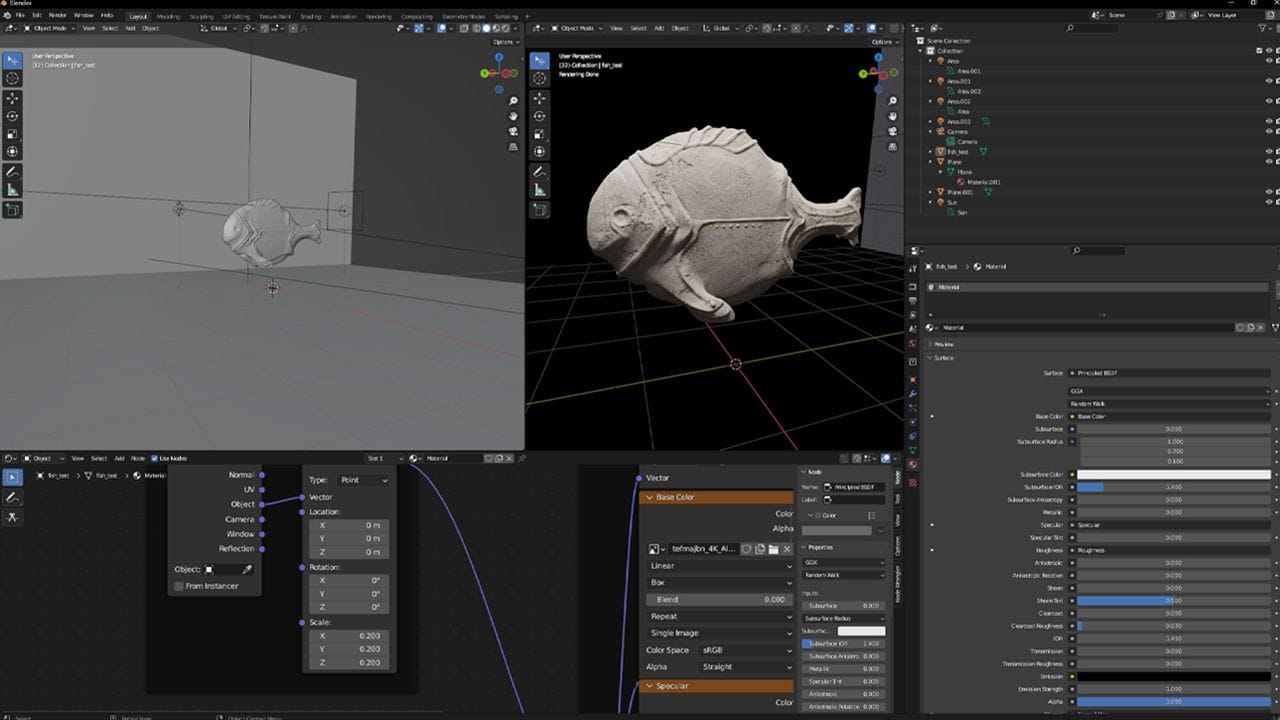Screen dimensions: 1280x720
Task: Open the Mapping Type dropdown set to Point
Action: [362, 480]
